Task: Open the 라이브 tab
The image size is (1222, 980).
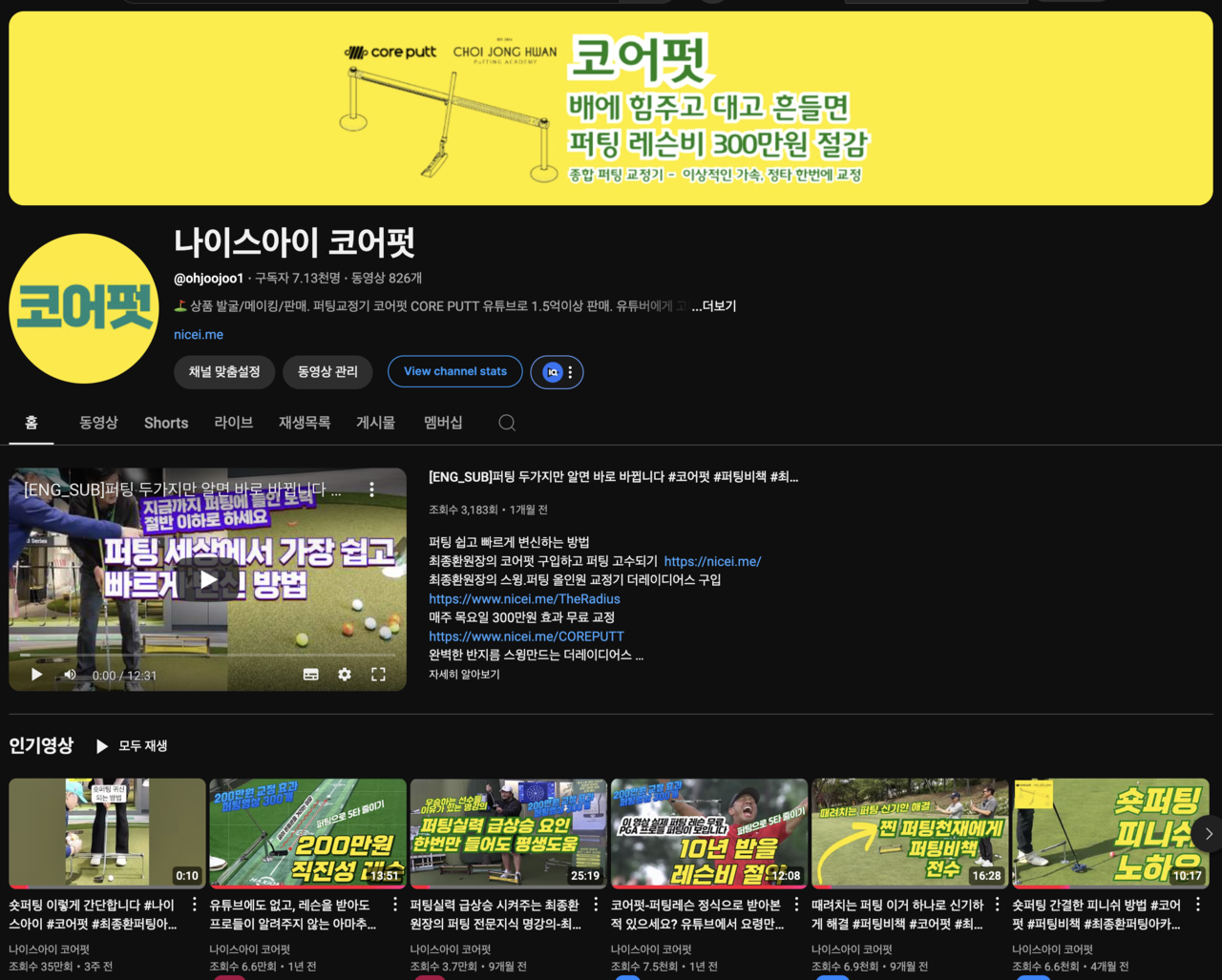Action: tap(234, 423)
